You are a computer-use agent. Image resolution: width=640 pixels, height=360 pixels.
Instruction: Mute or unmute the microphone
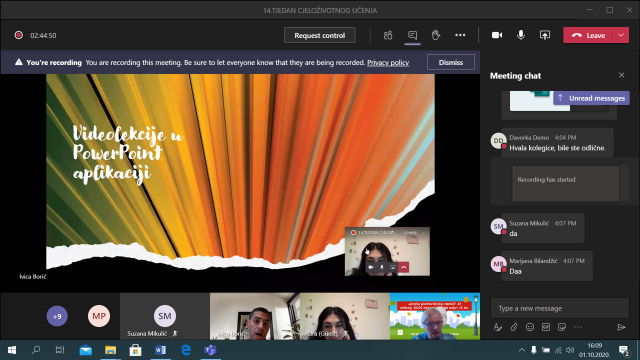point(521,35)
